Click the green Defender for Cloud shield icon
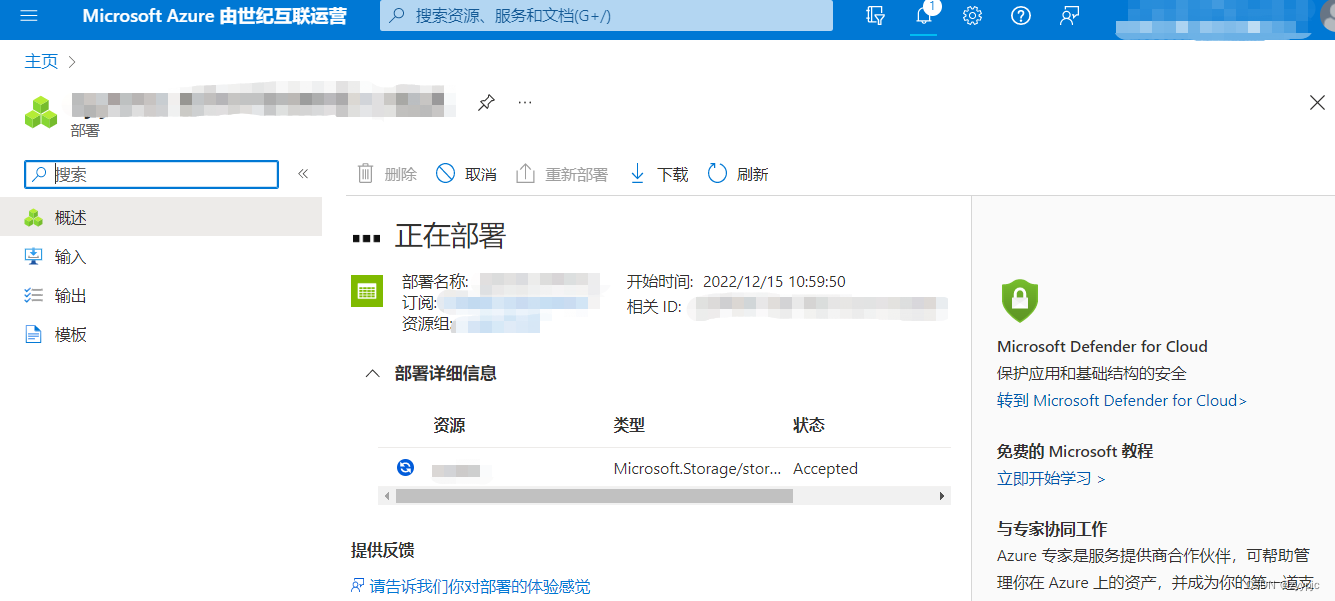 (1020, 300)
